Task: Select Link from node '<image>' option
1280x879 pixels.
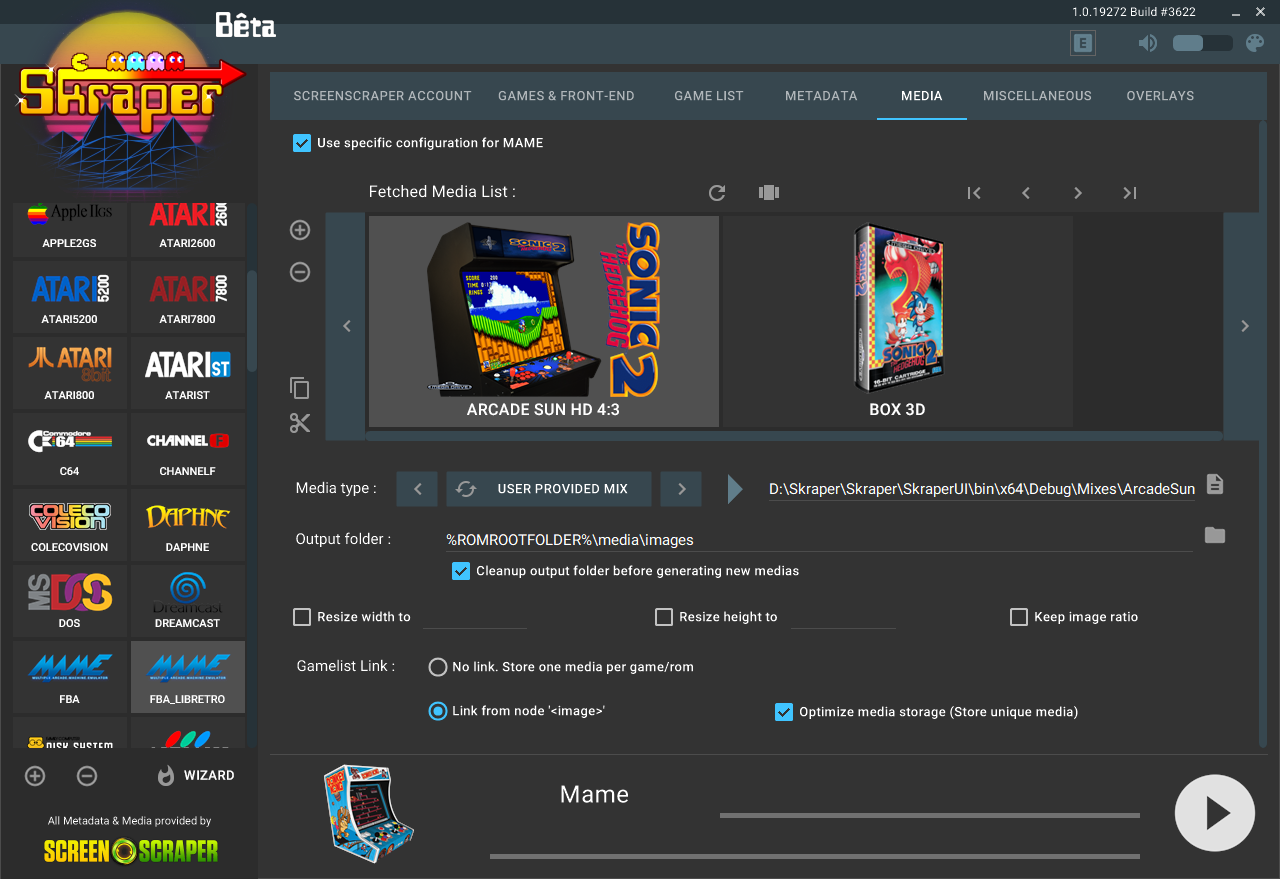Action: point(438,711)
